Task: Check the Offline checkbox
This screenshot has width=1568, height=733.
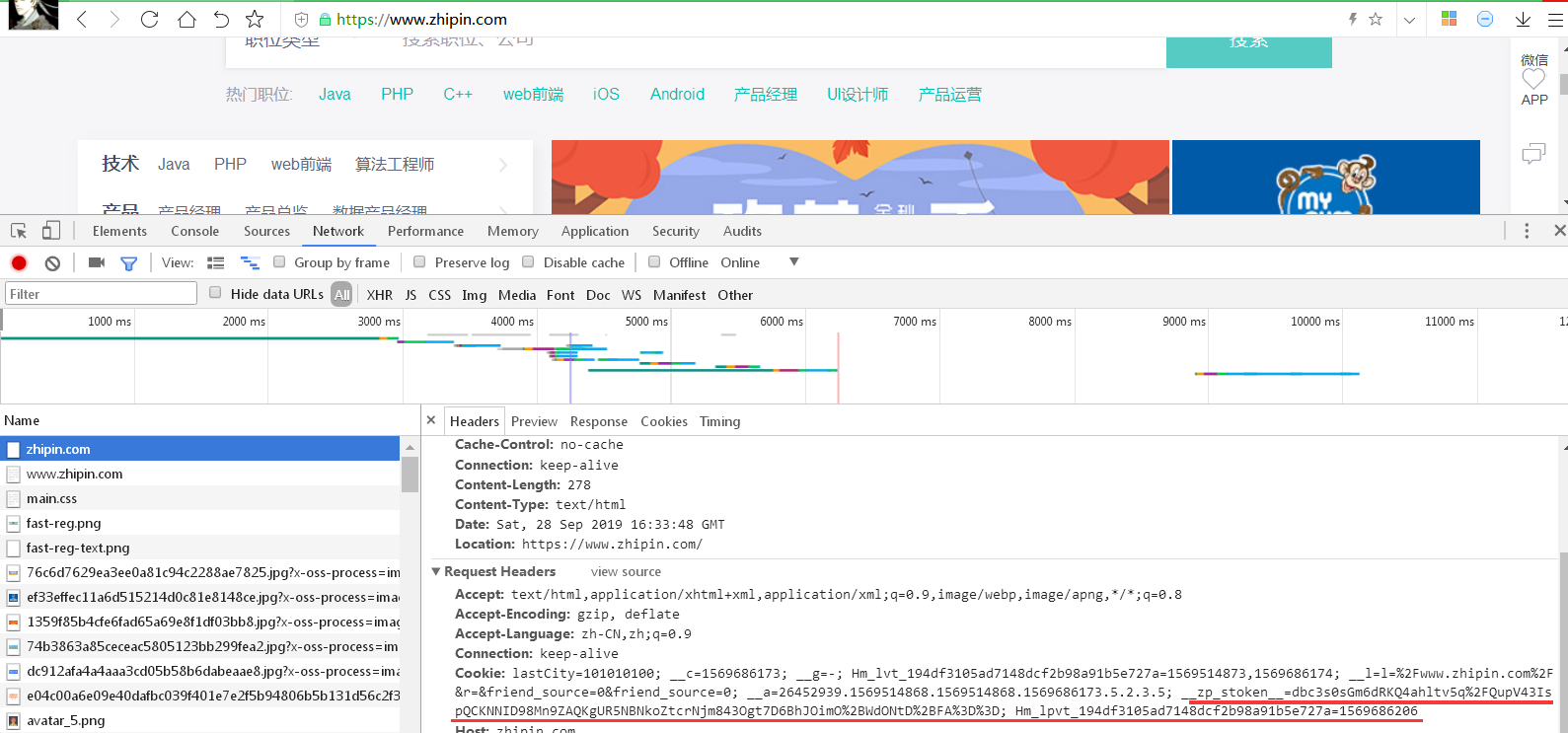Action: [x=654, y=261]
